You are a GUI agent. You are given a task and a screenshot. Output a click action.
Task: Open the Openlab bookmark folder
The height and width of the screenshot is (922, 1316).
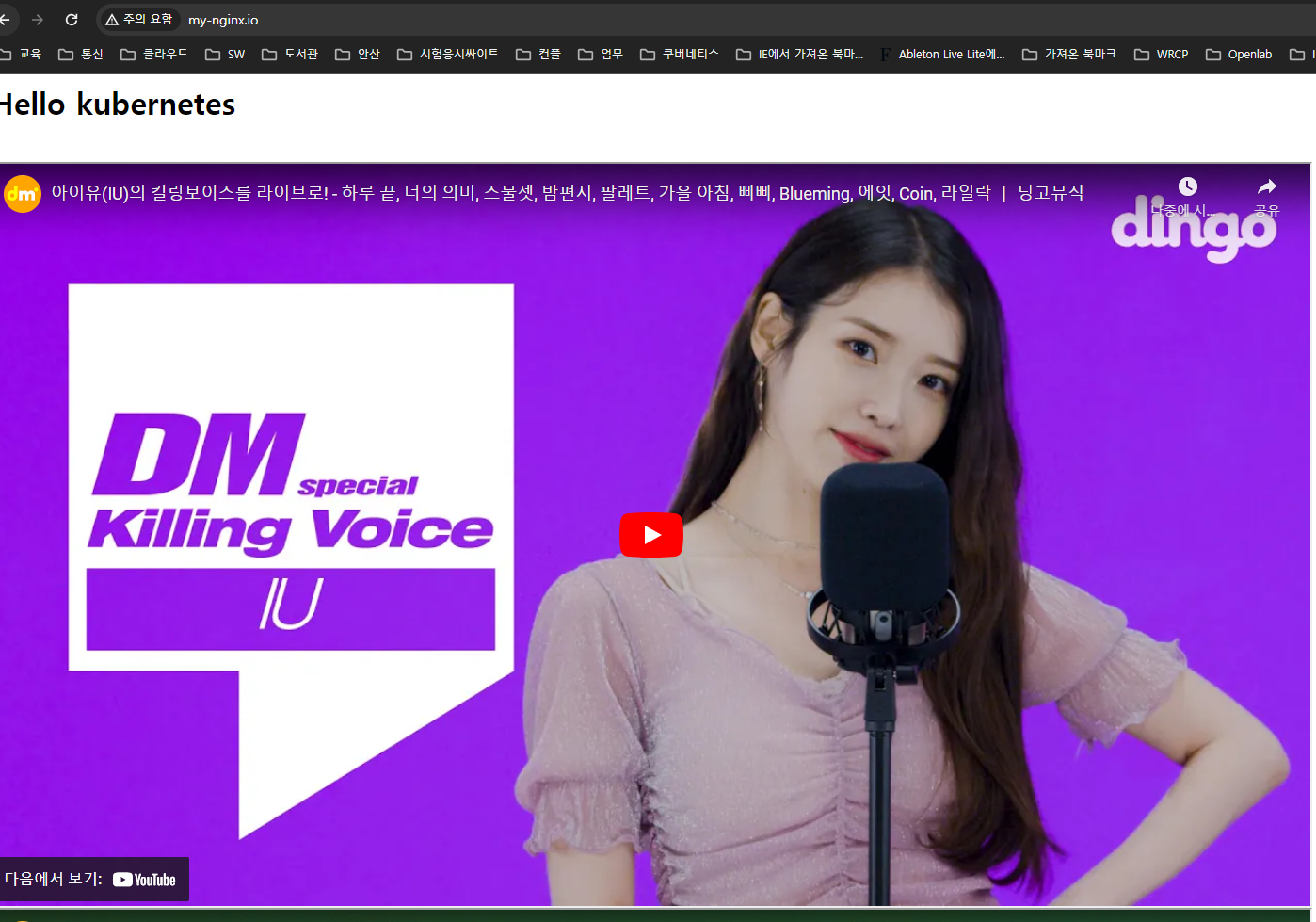pos(1239,55)
